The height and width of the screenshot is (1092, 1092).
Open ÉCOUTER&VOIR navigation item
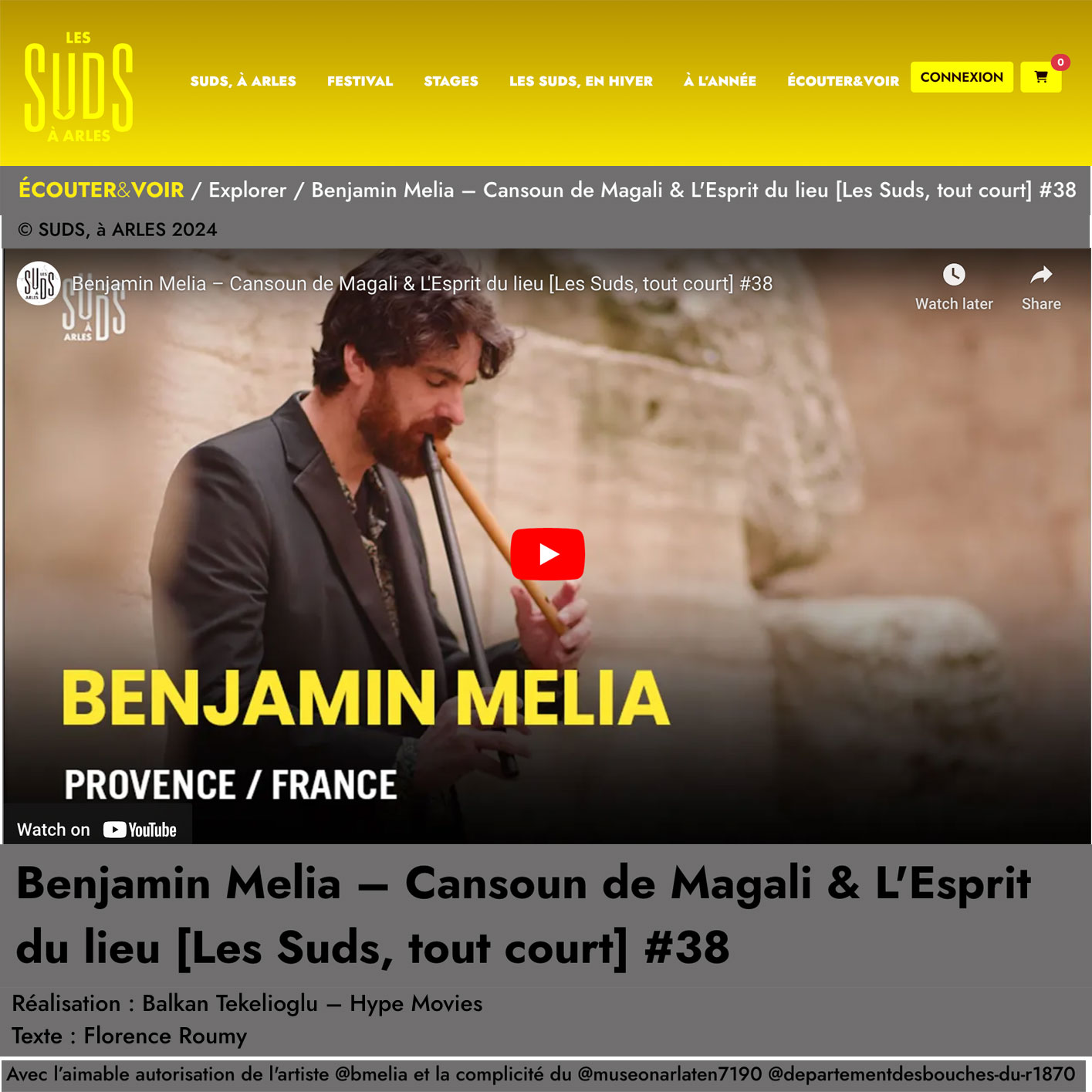(x=843, y=81)
